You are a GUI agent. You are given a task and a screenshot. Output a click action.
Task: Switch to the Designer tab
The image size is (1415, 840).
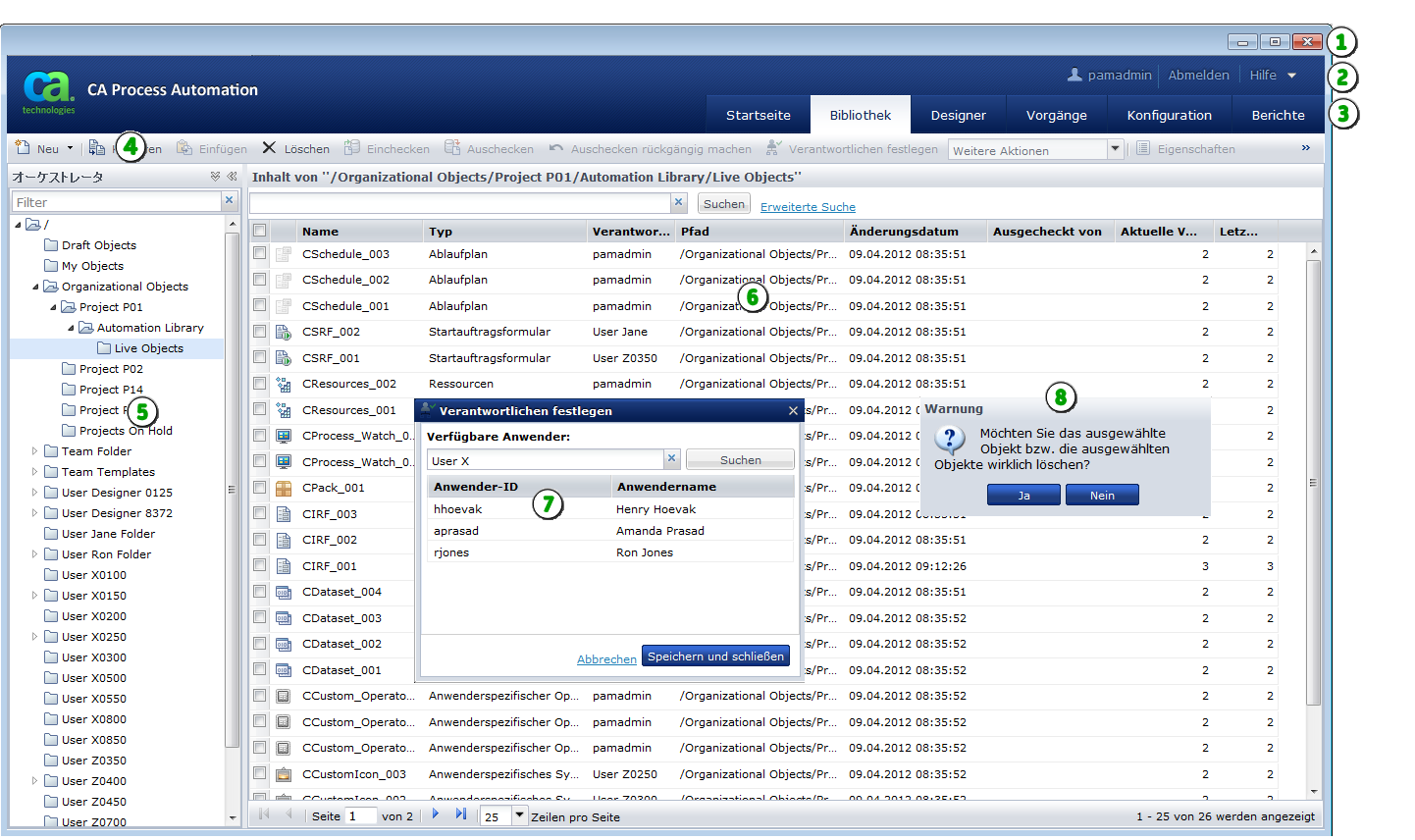point(958,115)
